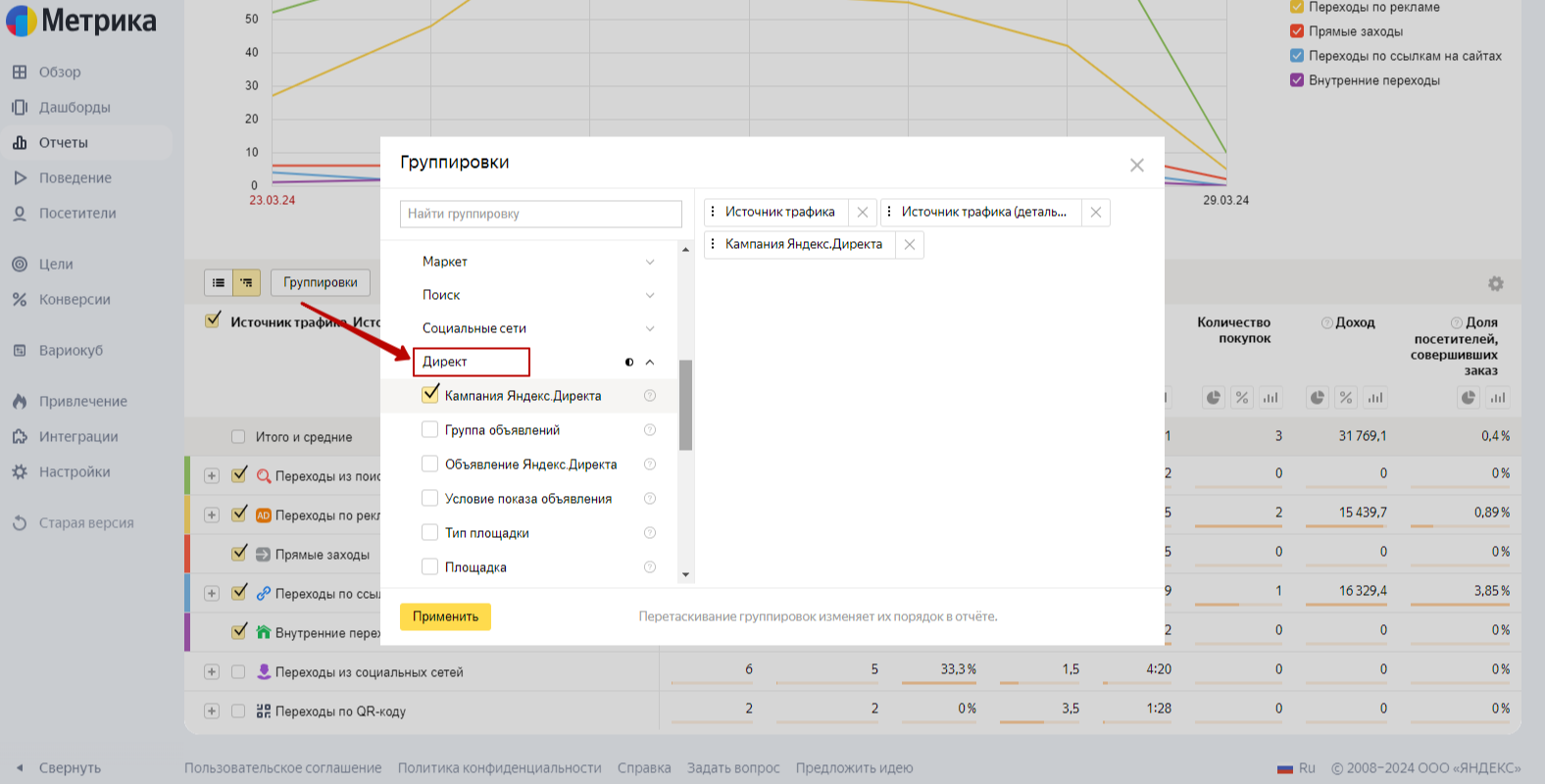Click the Группировки button above the table

click(x=321, y=283)
